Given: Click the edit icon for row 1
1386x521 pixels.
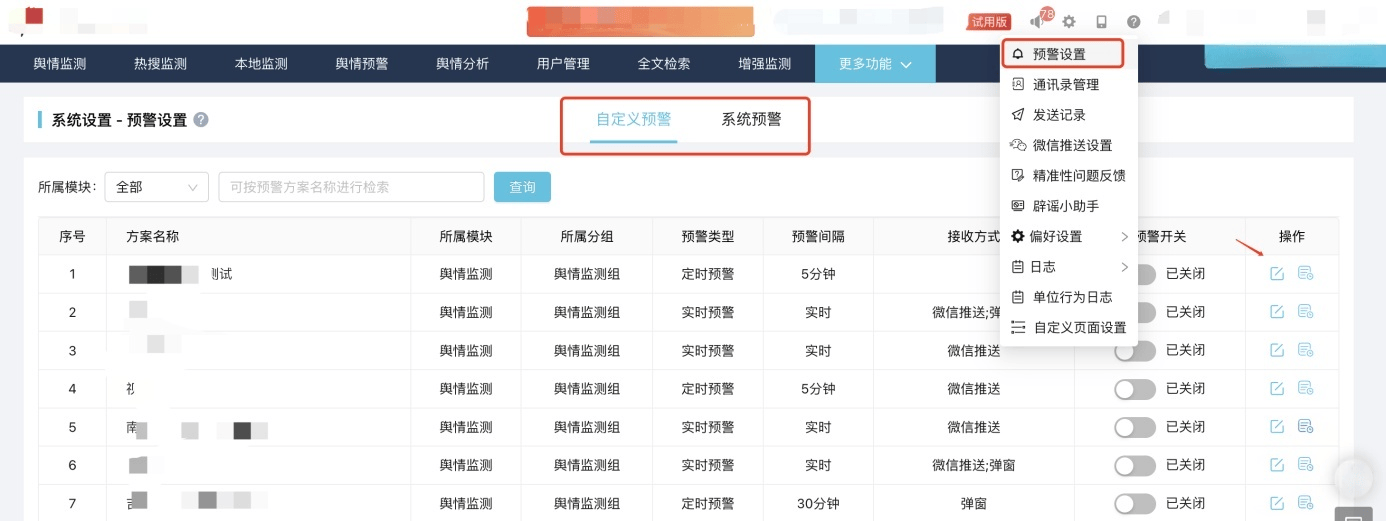Looking at the screenshot, I should (1276, 274).
